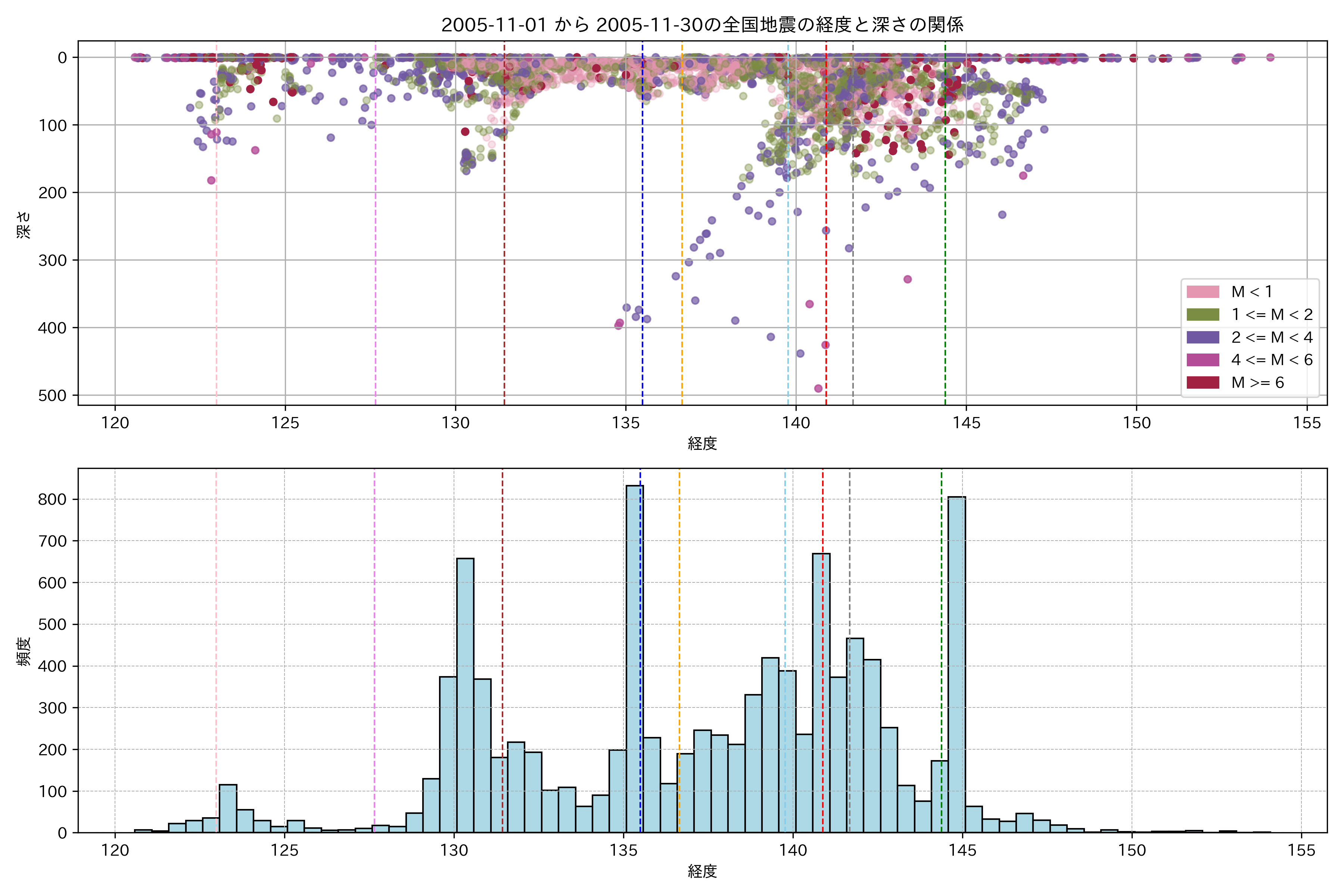Click the magenta 4 <= M < 6 legend swatch
This screenshot has height=896, width=1344.
point(1202,360)
